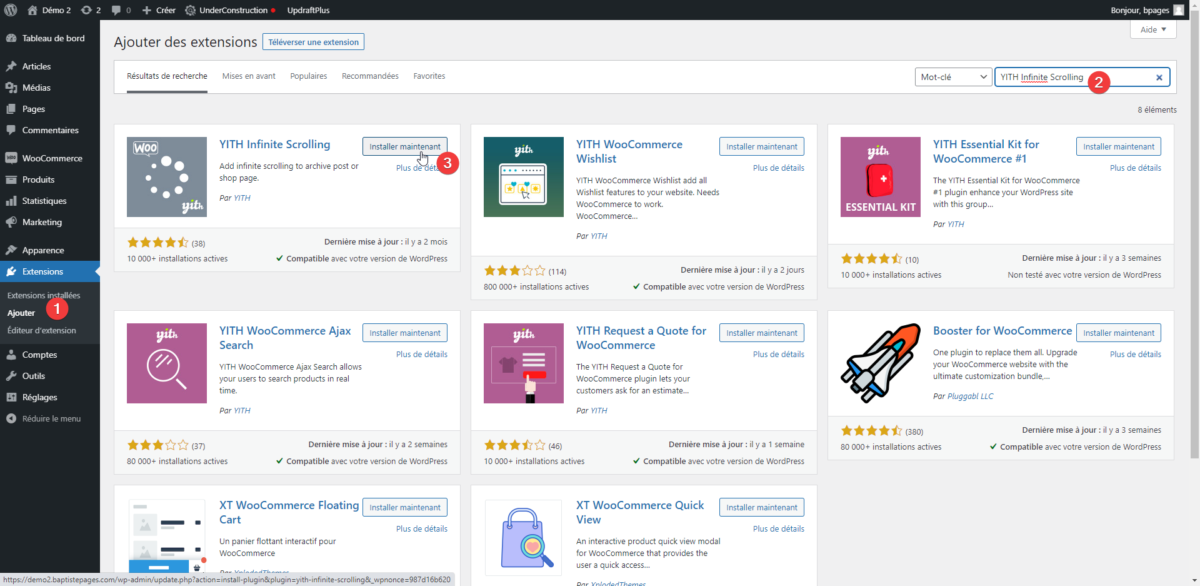Click the Démo 2 site home icon

(x=33, y=10)
